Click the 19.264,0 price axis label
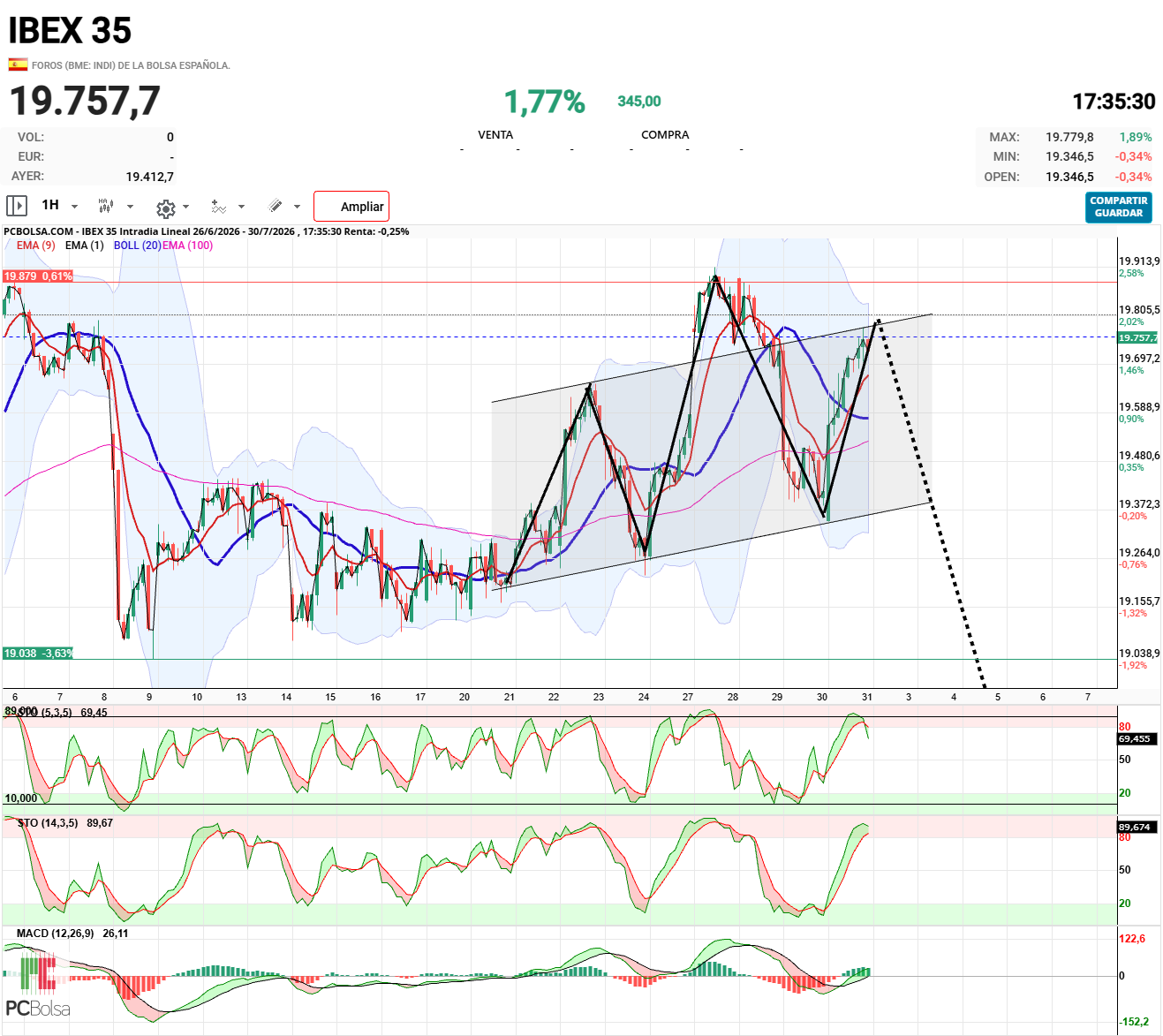This screenshot has height=1036, width=1163. (1139, 553)
